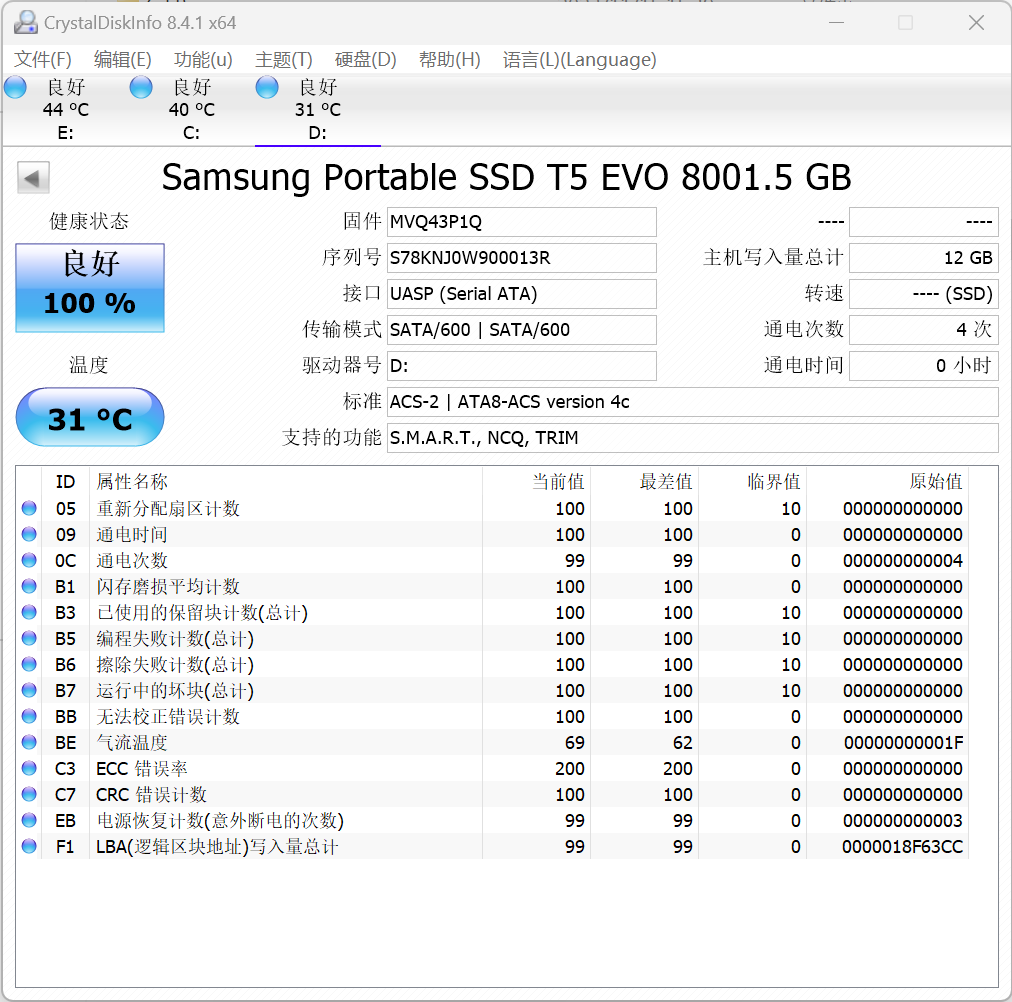Open the 硬盘(D) menu

point(366,60)
